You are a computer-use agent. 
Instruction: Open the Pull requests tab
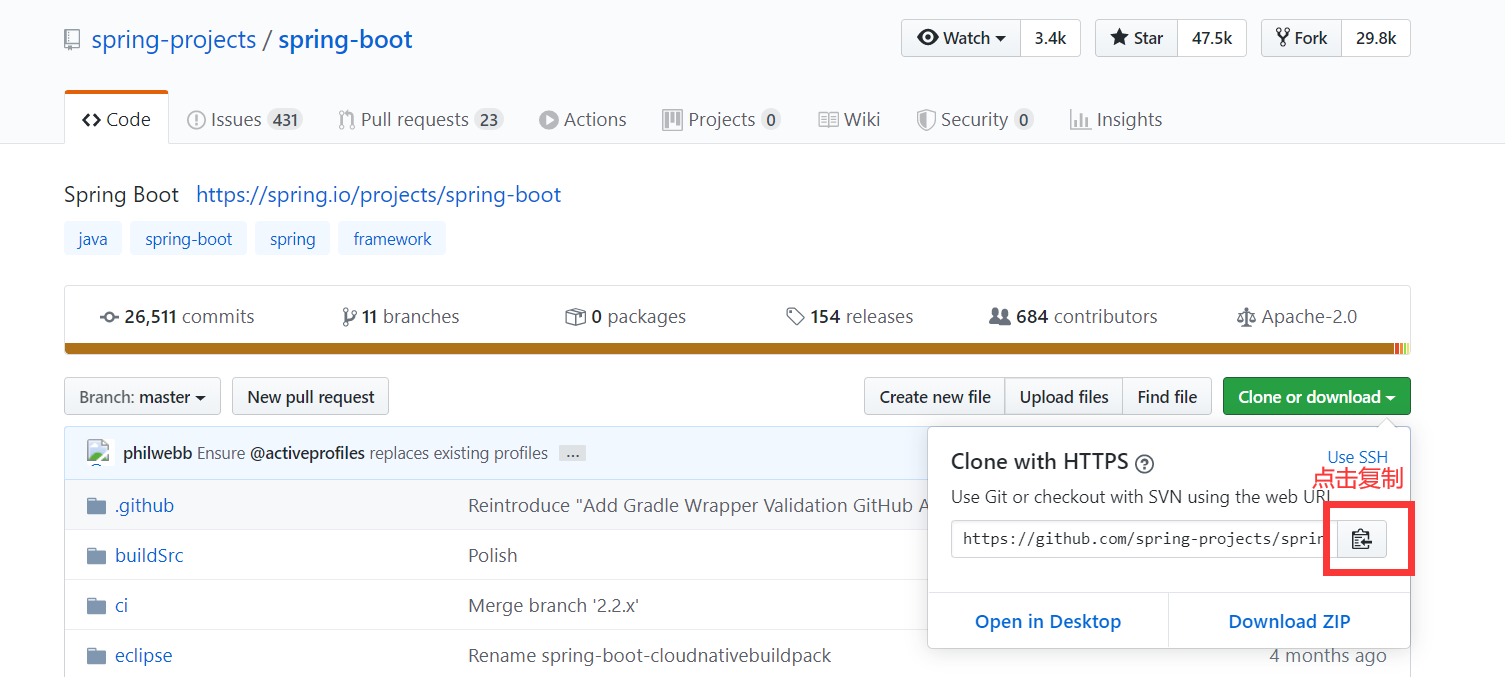(x=420, y=120)
